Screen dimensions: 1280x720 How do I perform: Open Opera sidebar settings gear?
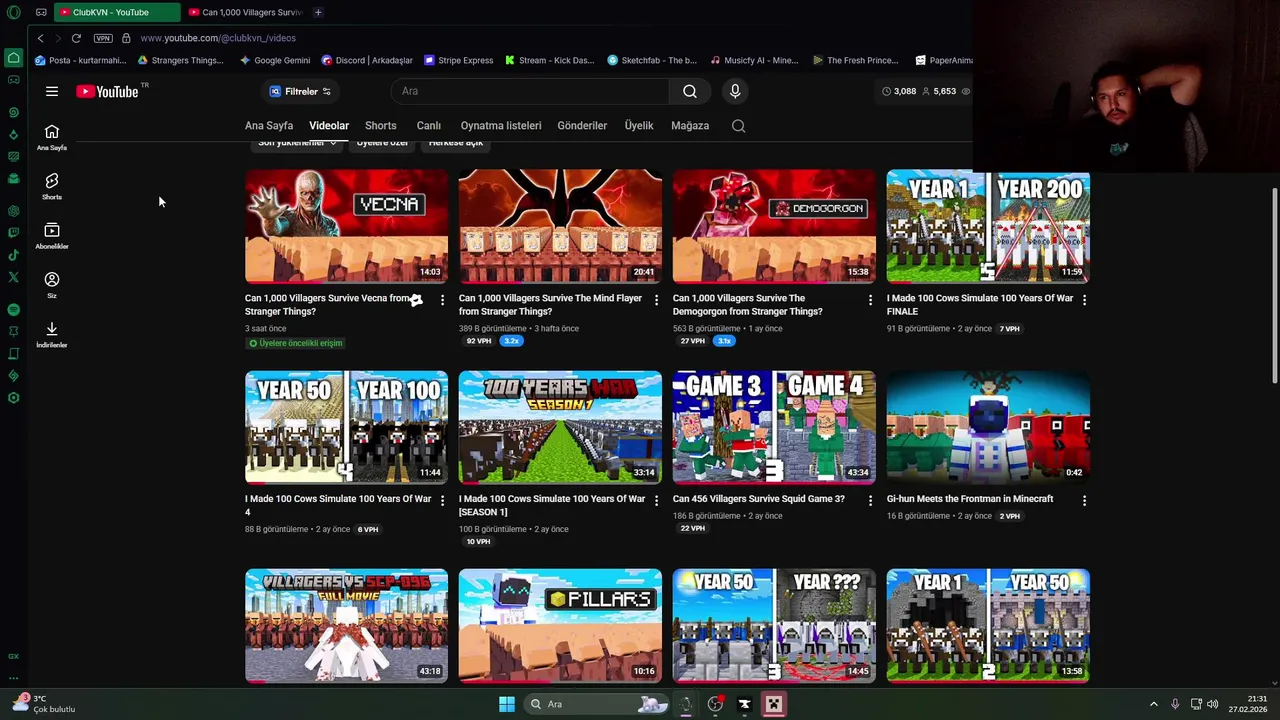(13, 398)
